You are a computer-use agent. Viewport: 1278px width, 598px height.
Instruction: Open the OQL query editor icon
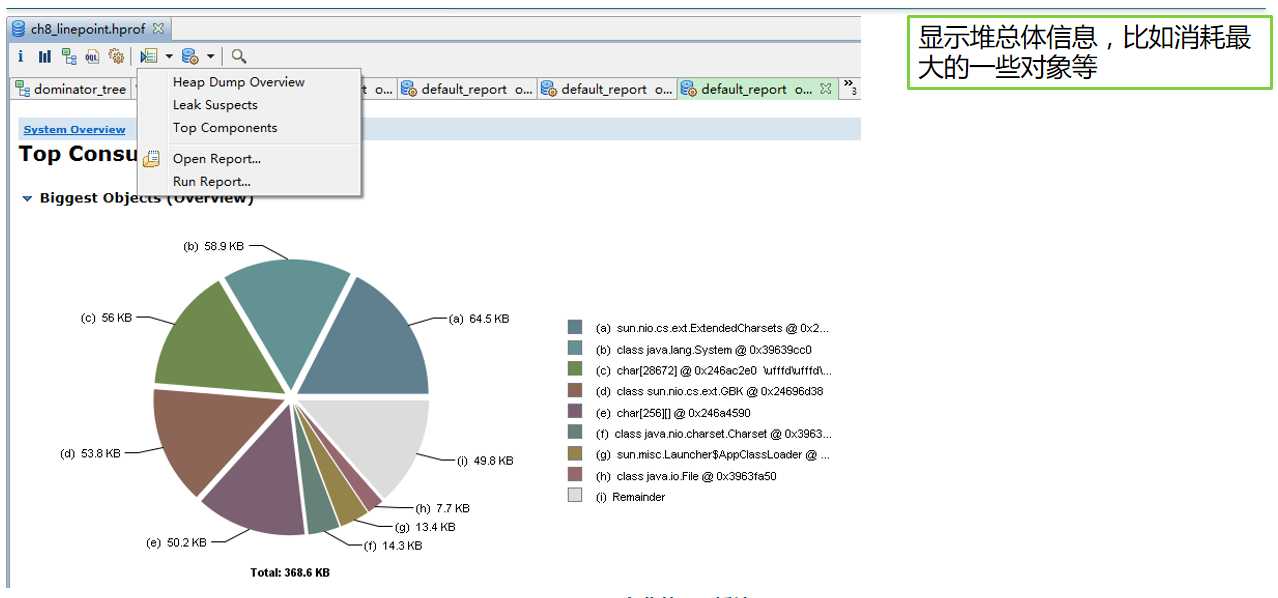(x=93, y=56)
